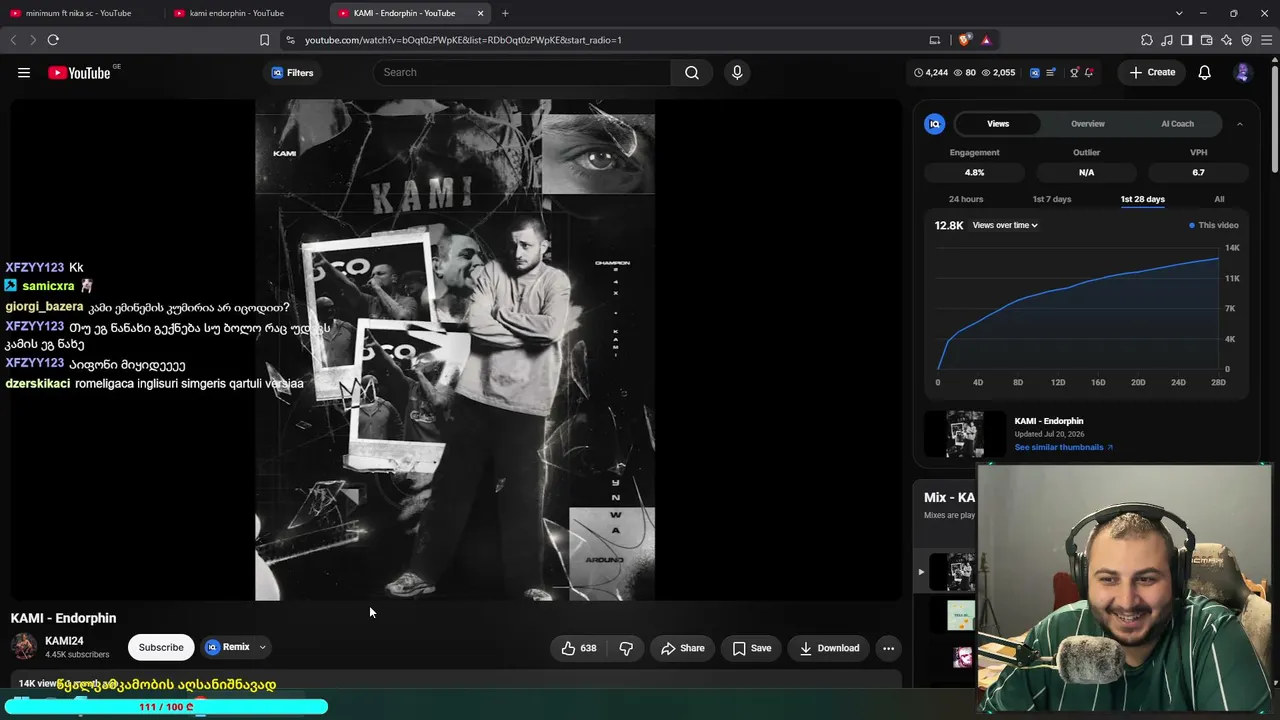Select the 1st 28 days range
This screenshot has width=1280, height=720.
tap(1143, 199)
